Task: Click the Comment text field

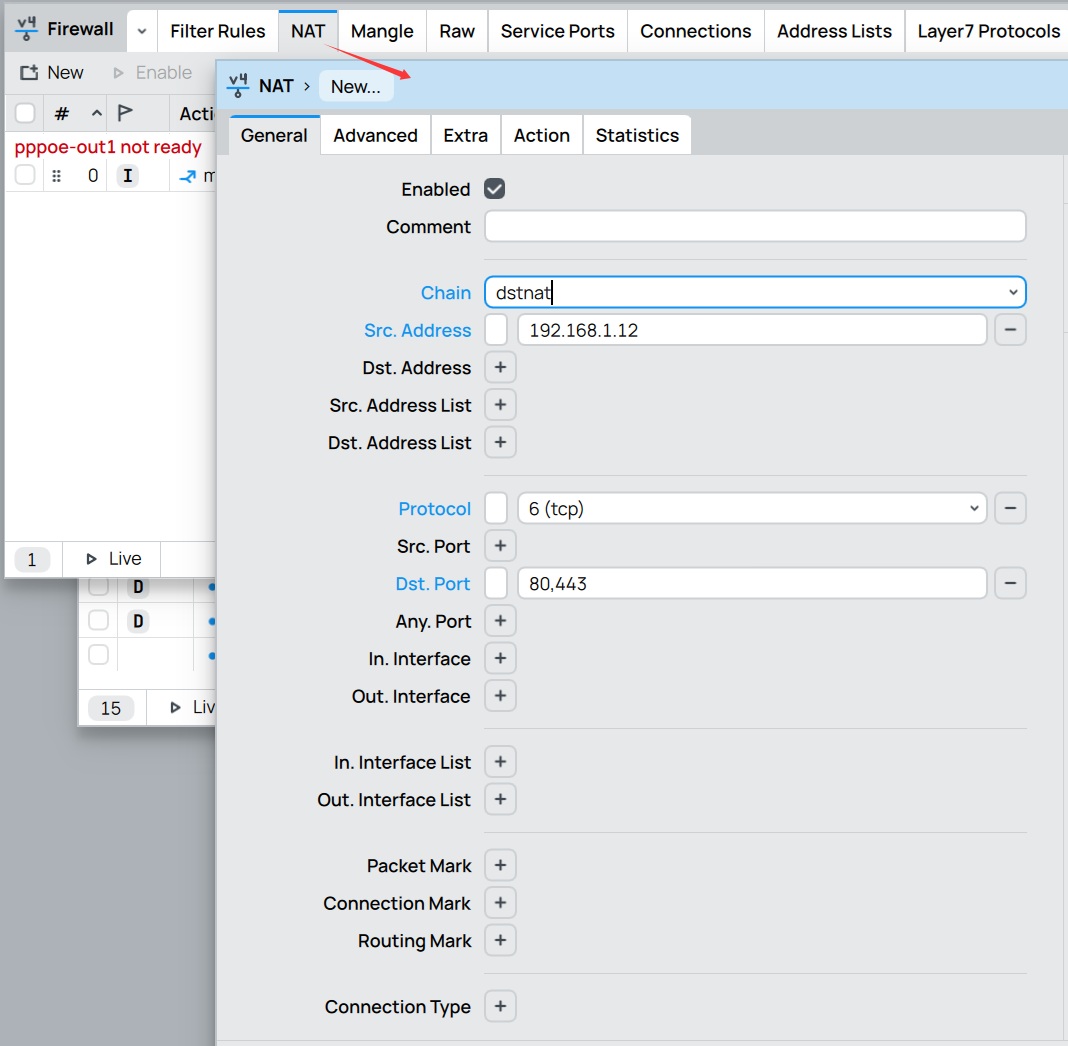Action: coord(755,226)
